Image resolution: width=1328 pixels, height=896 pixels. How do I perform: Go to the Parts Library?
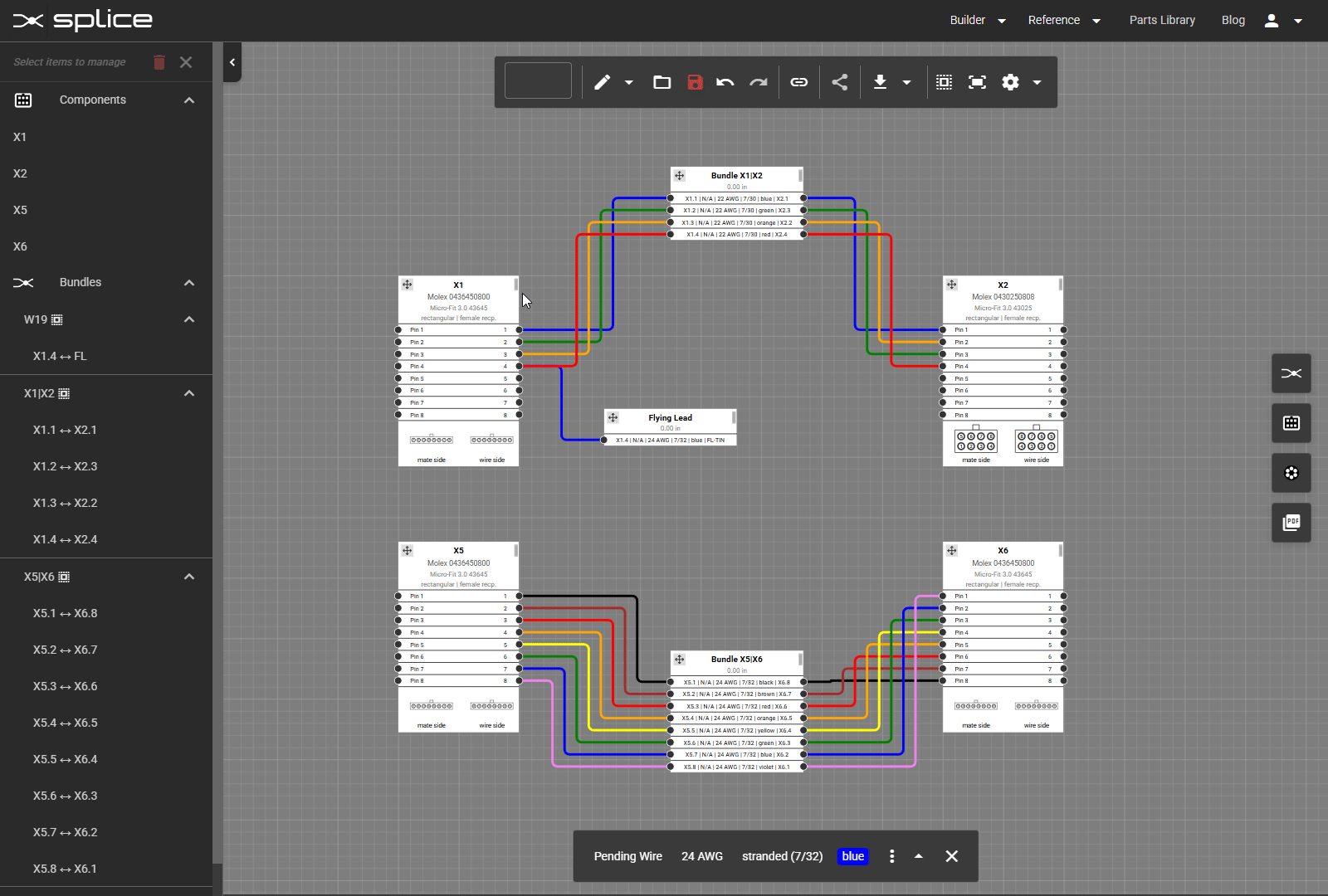[x=1162, y=20]
